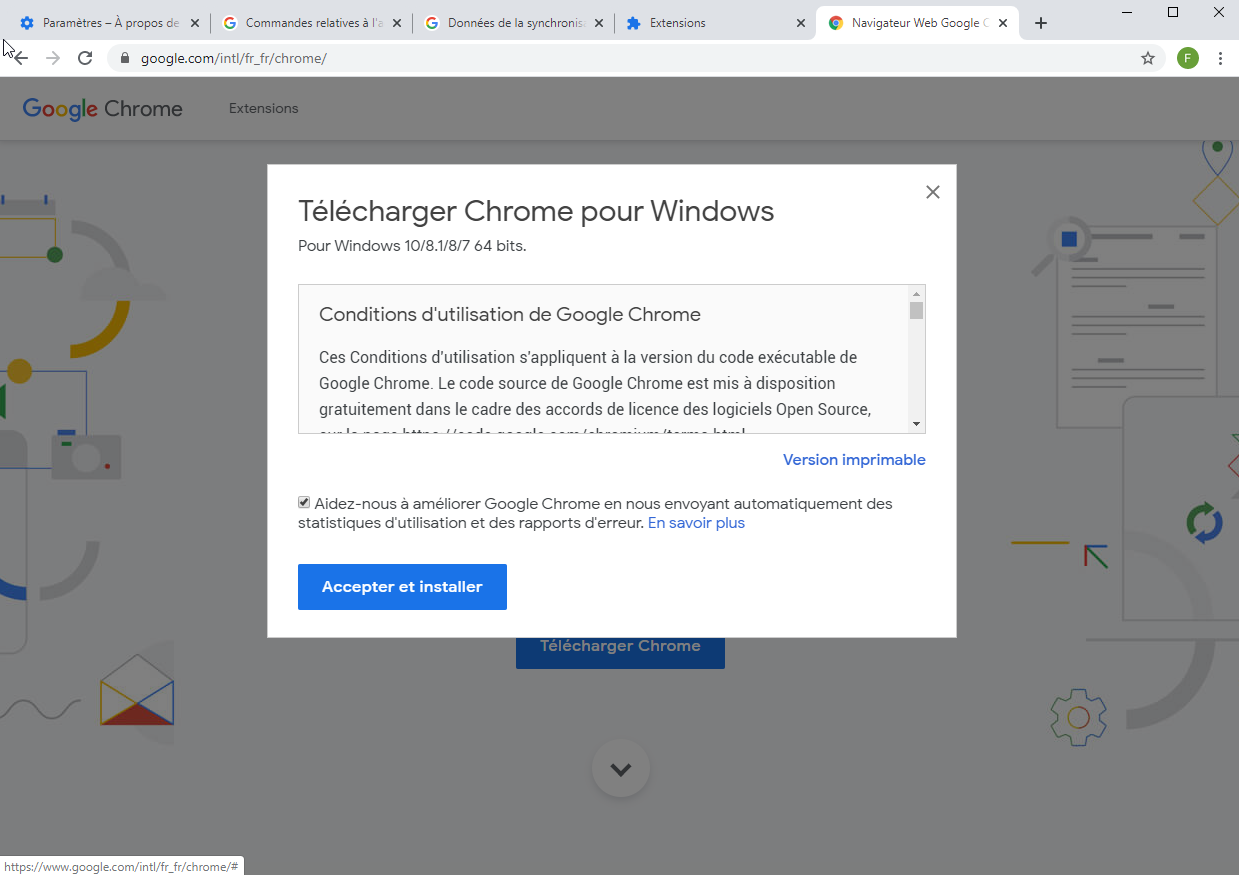Click the padlock icon in the address bar
The height and width of the screenshot is (875, 1239).
pos(124,58)
